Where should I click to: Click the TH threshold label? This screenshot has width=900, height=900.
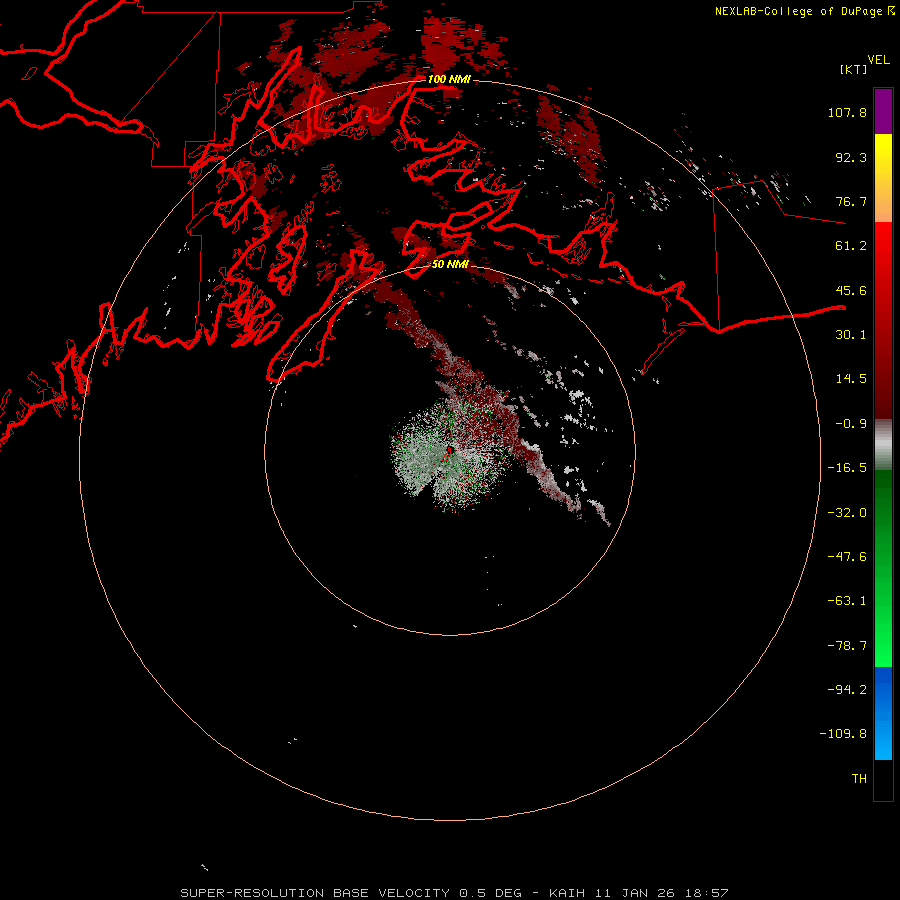pyautogui.click(x=859, y=779)
